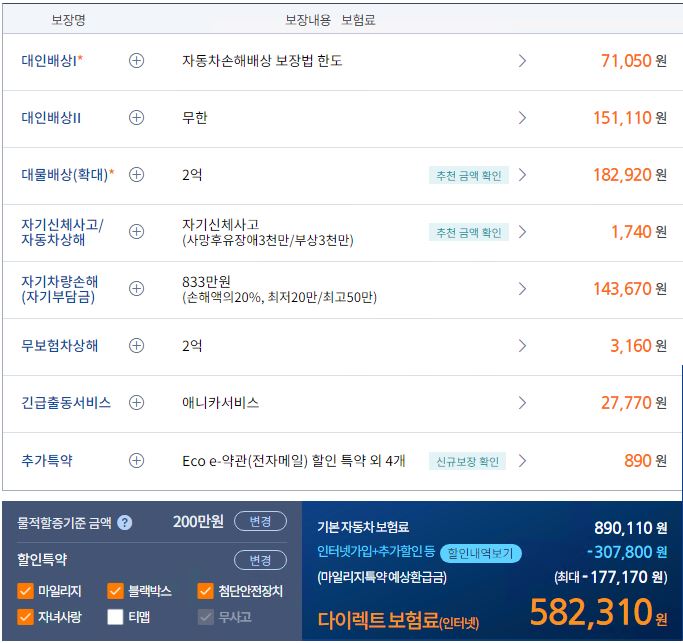Click the 200만원 물적할증 value
683x643 pixels.
coord(198,521)
